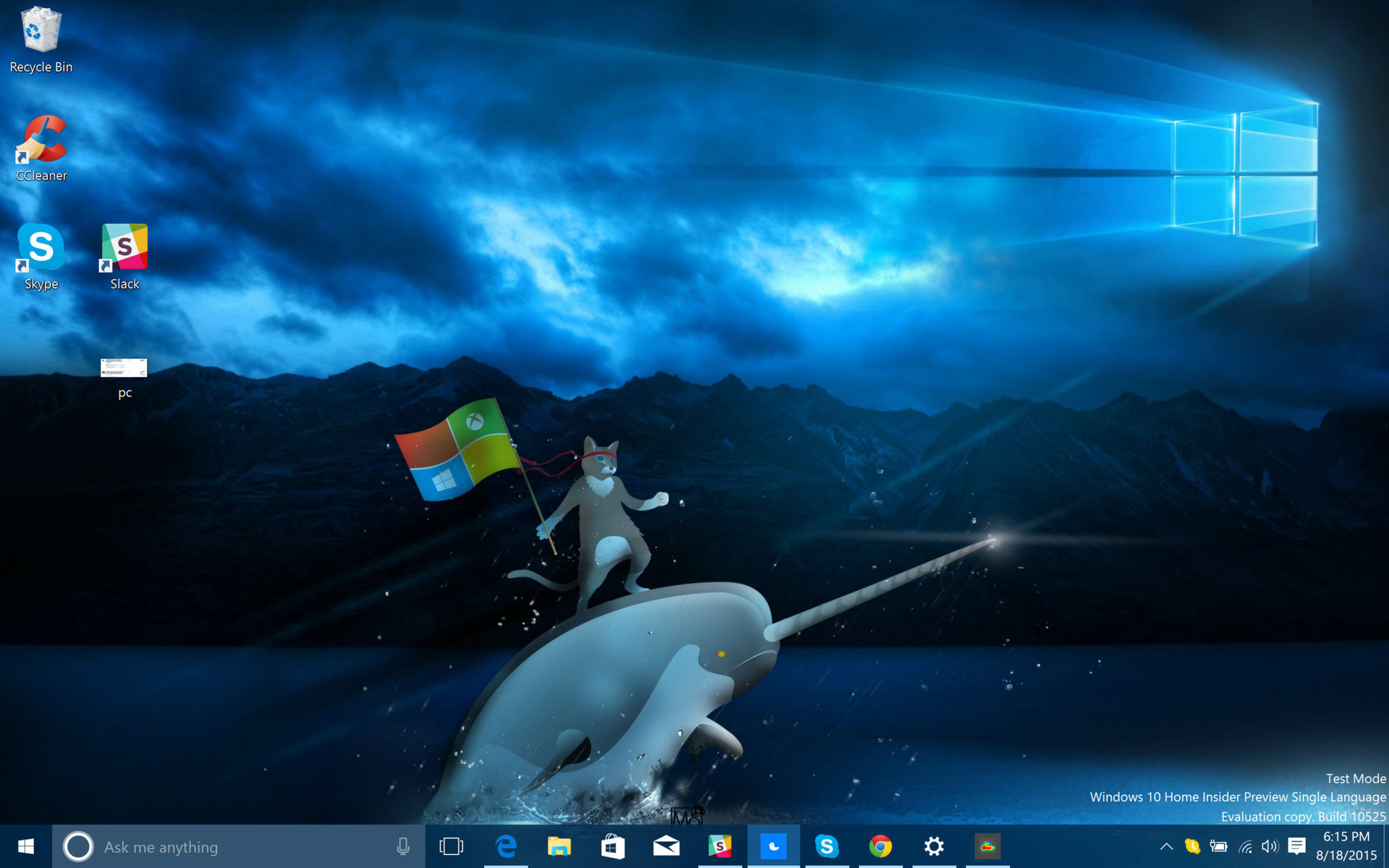
Task: Open the Recycle Bin on the desktop
Action: click(41, 33)
